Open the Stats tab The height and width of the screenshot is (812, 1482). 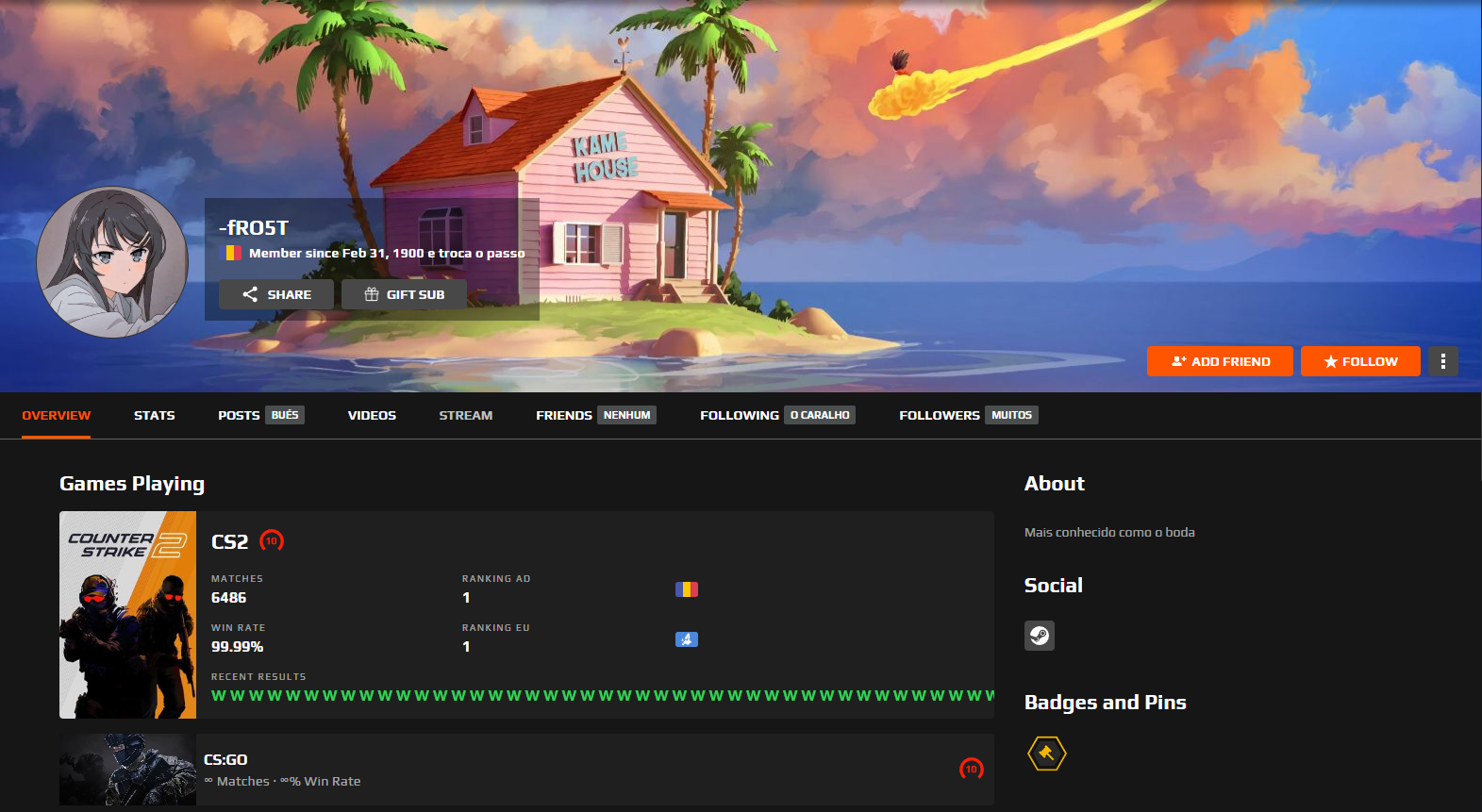pos(155,415)
